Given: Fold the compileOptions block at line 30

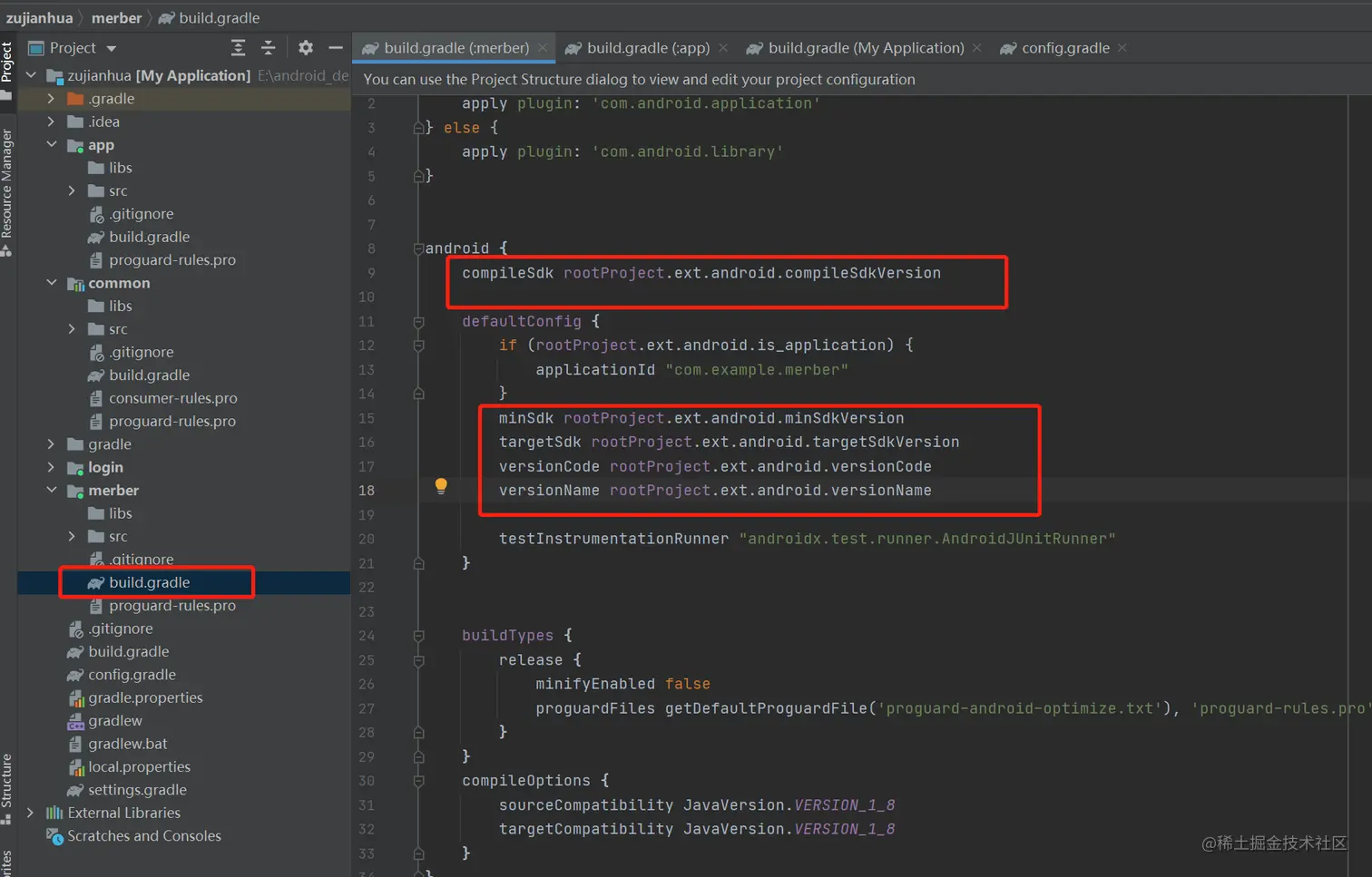Looking at the screenshot, I should tap(418, 781).
